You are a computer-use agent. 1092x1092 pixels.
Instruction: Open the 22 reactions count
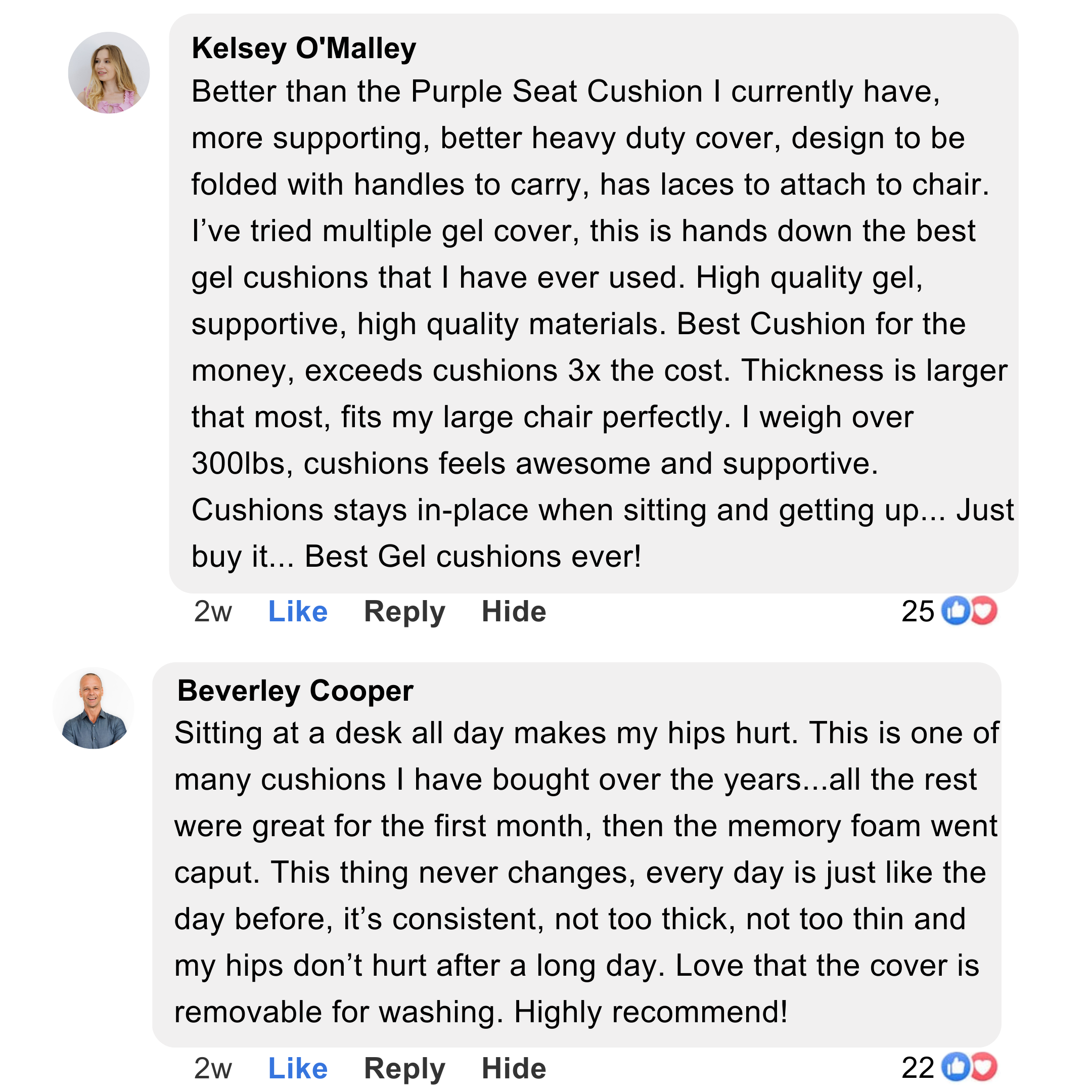(918, 1068)
